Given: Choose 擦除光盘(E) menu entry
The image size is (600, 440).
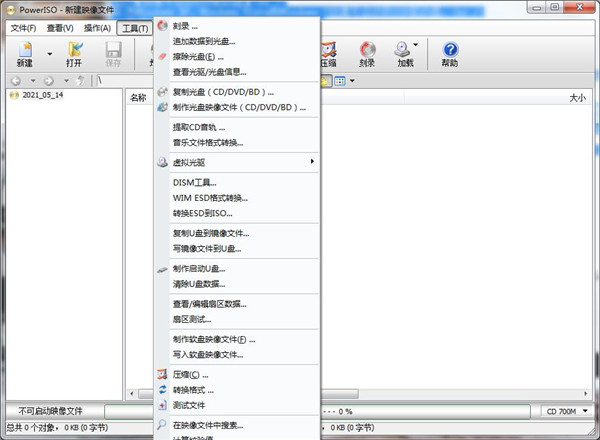Looking at the screenshot, I should point(237,57).
